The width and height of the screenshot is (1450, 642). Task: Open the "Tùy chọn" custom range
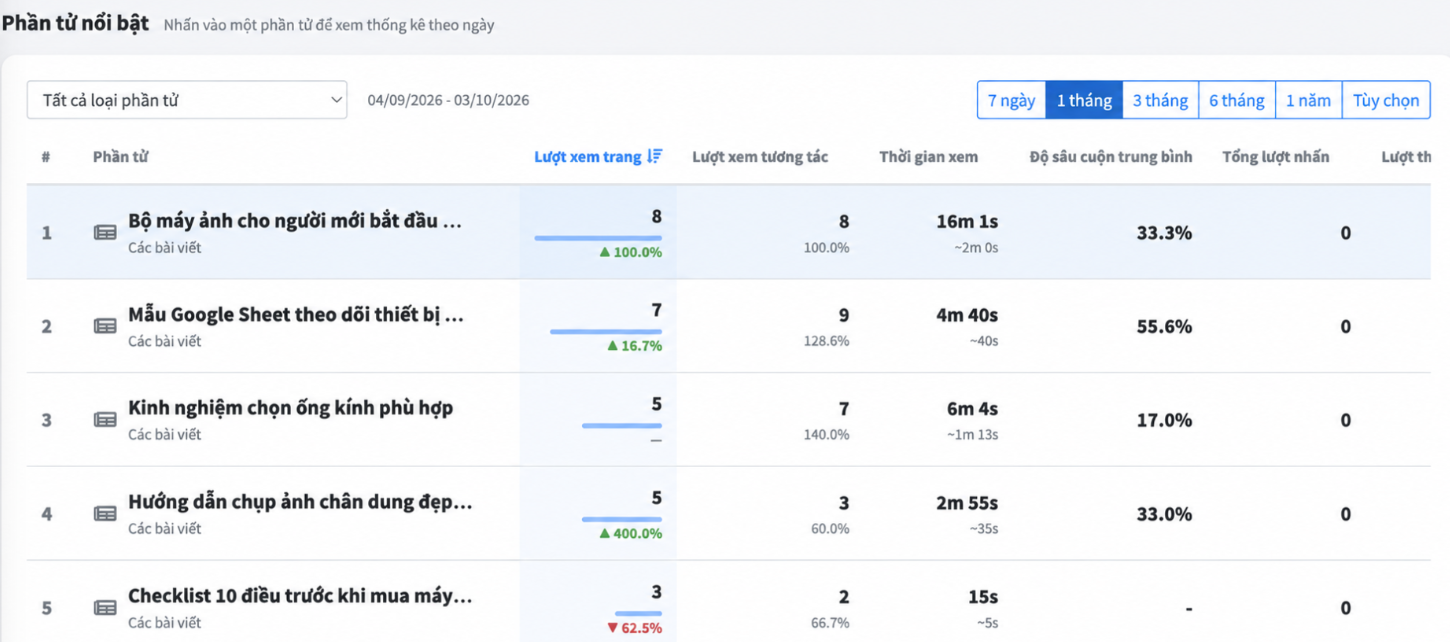click(x=1386, y=100)
